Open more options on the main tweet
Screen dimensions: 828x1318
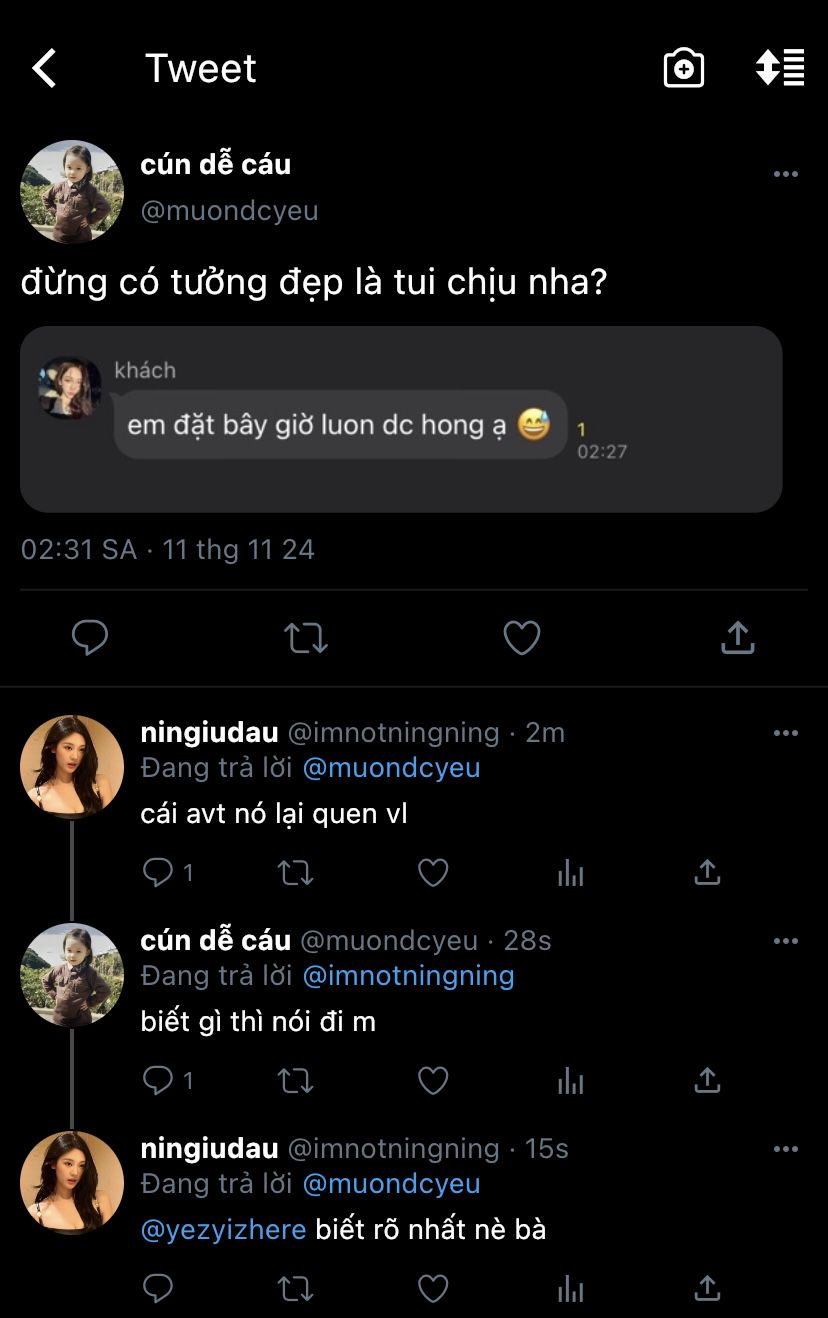tap(786, 174)
